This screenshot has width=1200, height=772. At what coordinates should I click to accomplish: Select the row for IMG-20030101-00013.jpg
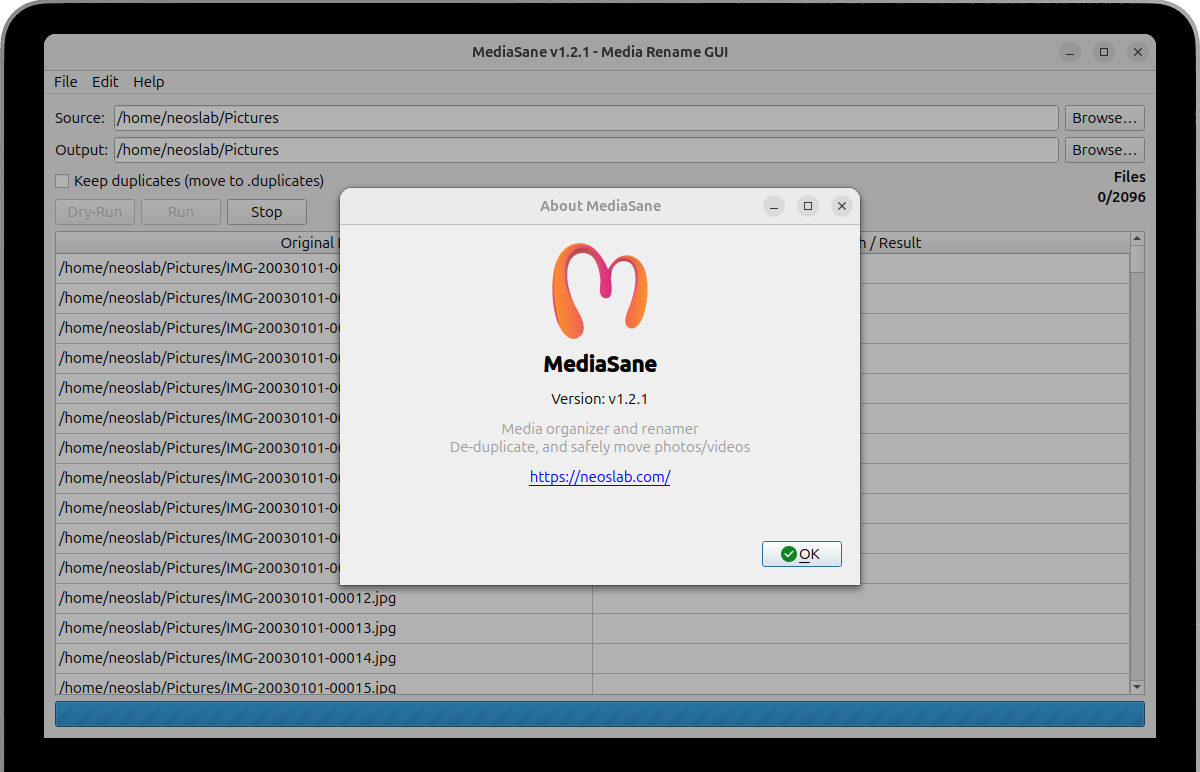click(x=300, y=628)
